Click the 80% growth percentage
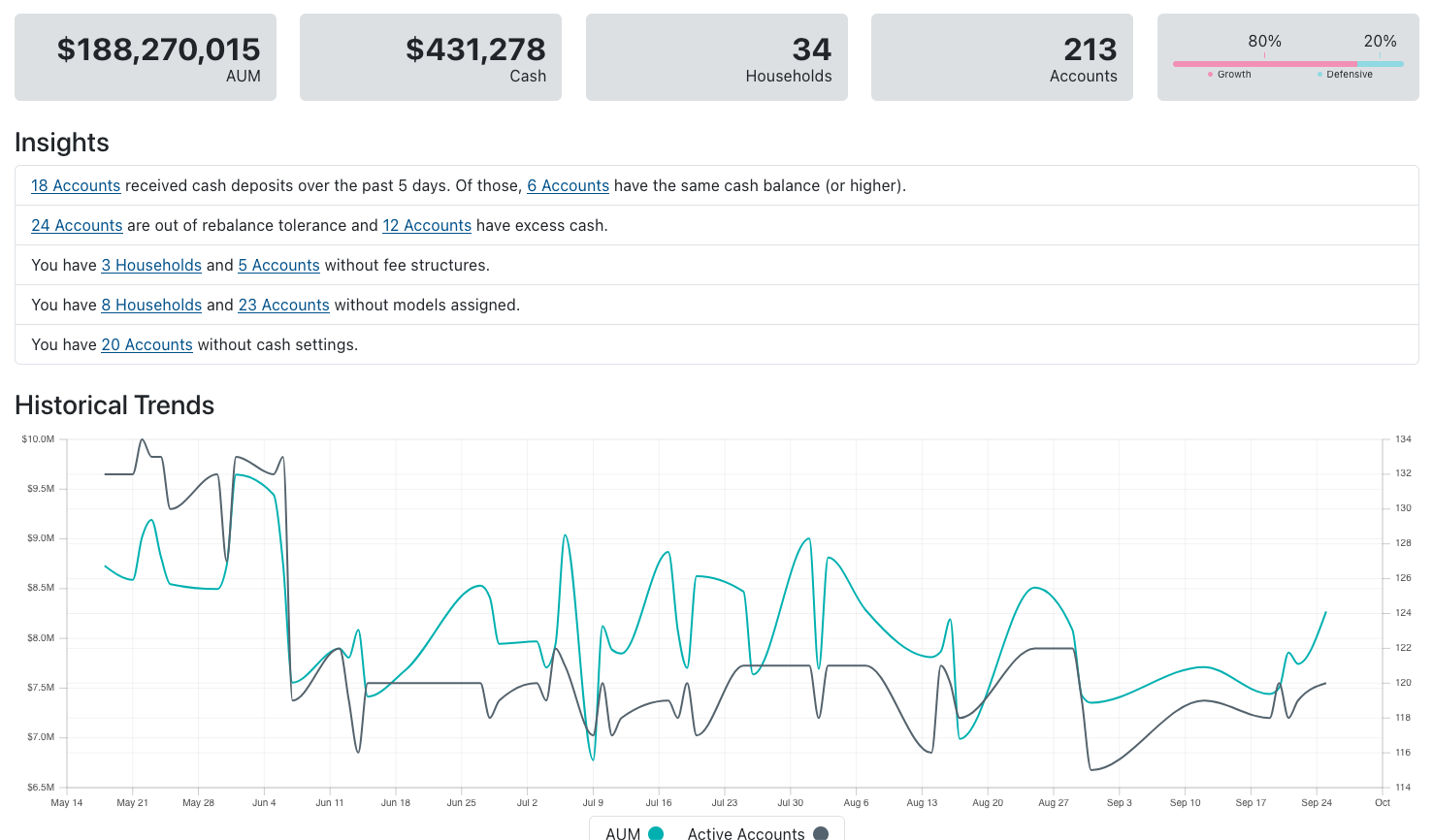 (1264, 41)
